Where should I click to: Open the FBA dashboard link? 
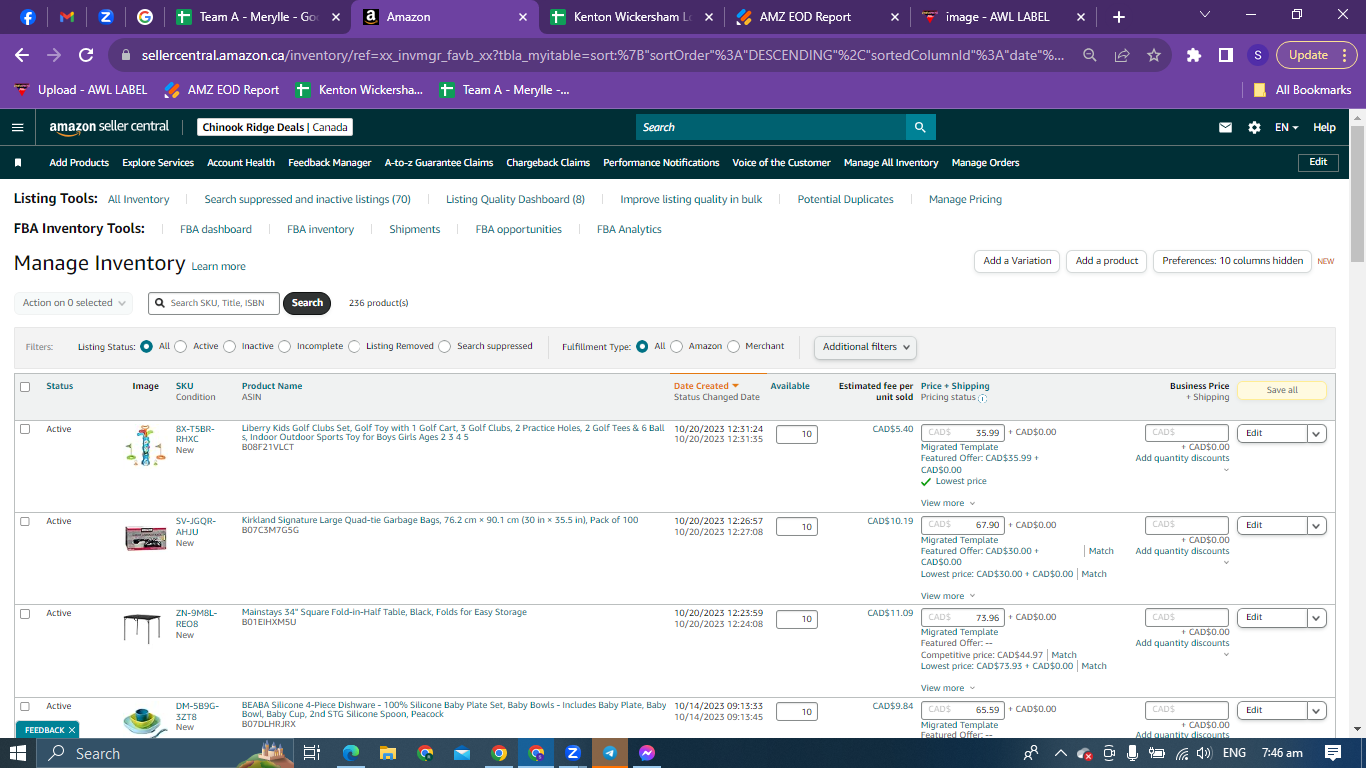(x=216, y=230)
